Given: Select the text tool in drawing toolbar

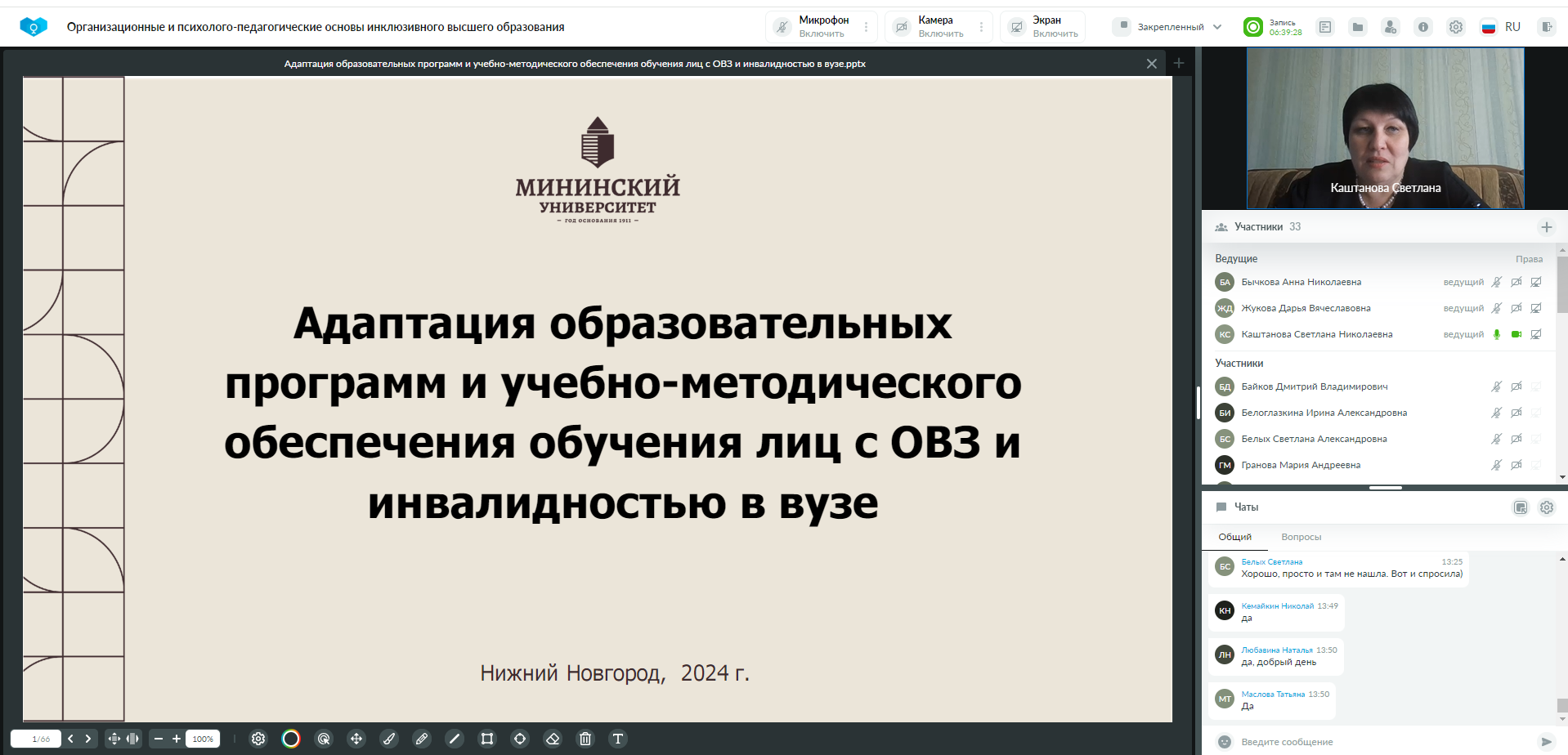Looking at the screenshot, I should click(618, 739).
